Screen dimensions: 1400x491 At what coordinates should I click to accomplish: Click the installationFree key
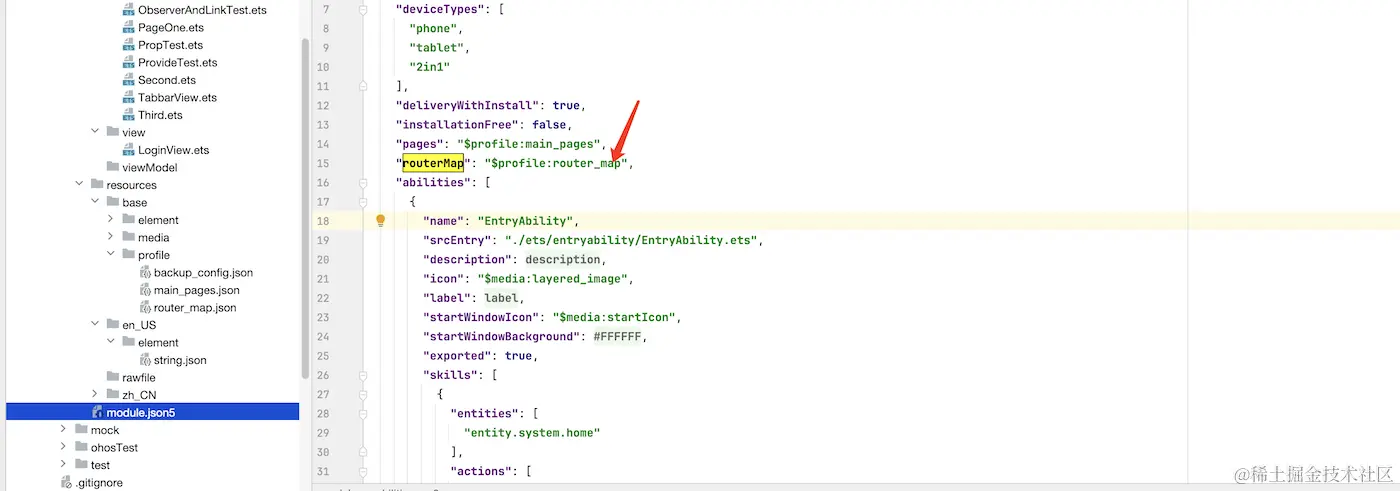[x=457, y=125]
